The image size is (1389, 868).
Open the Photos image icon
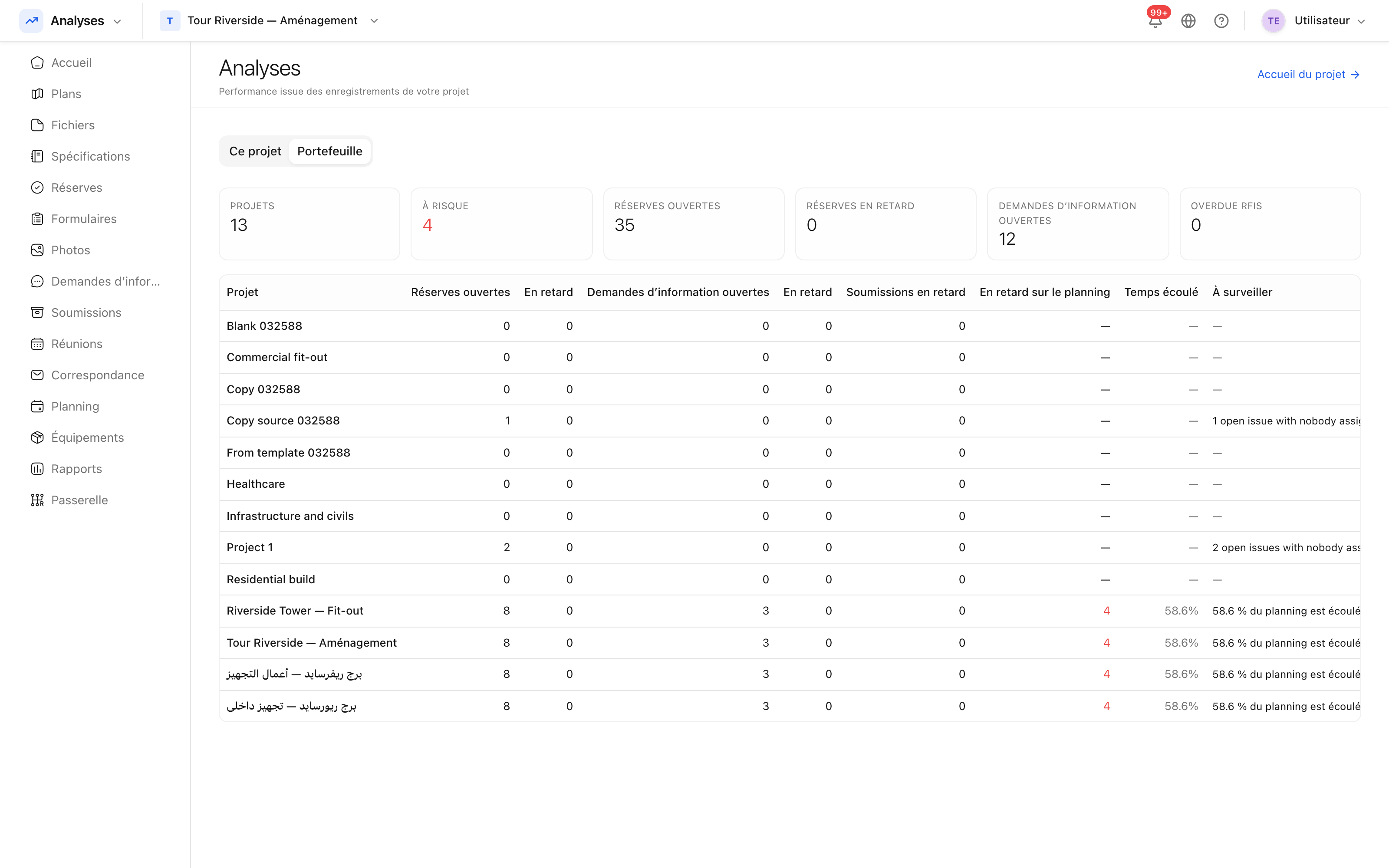point(37,250)
